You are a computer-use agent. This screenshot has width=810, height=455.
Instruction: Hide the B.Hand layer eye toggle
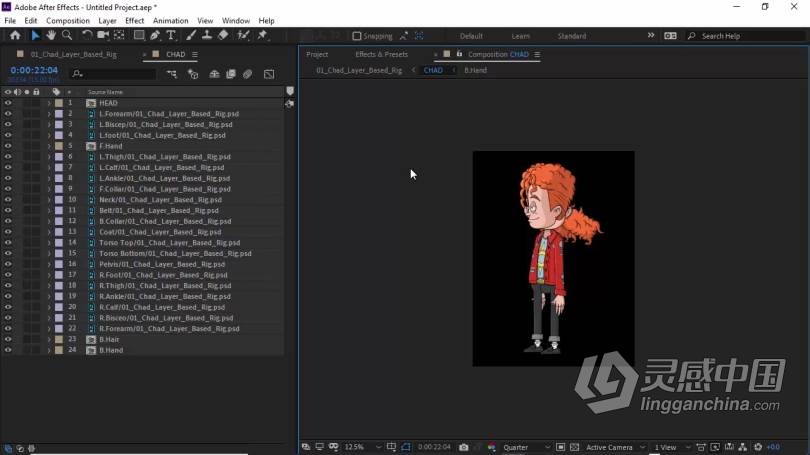(8, 350)
